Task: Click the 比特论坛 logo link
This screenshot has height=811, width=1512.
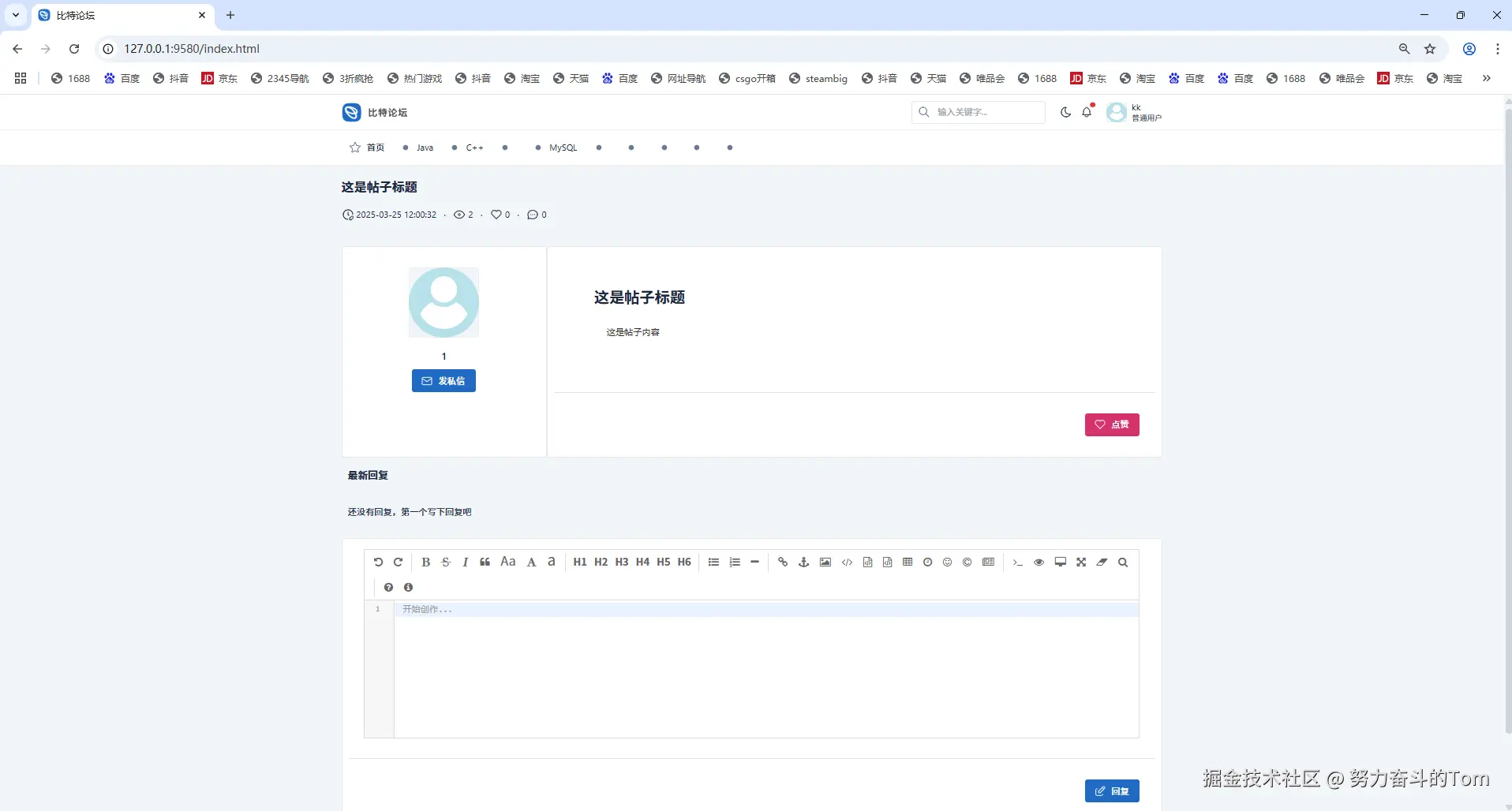Action: (375, 112)
